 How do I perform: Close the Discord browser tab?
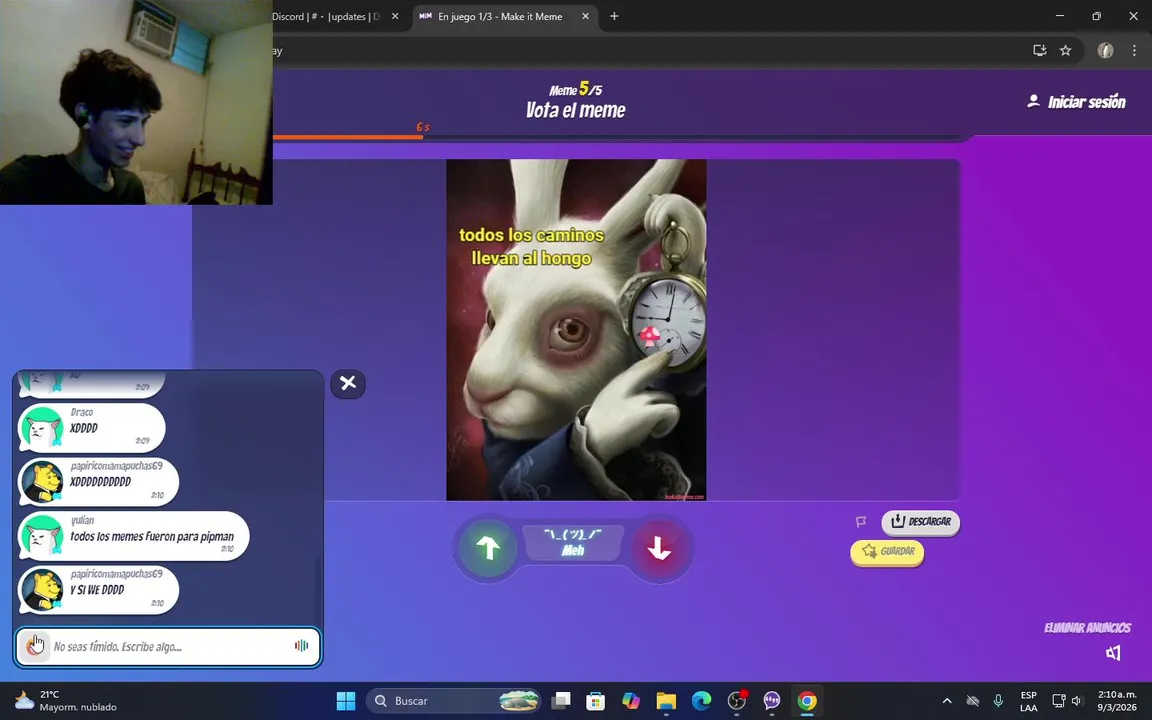coord(395,16)
